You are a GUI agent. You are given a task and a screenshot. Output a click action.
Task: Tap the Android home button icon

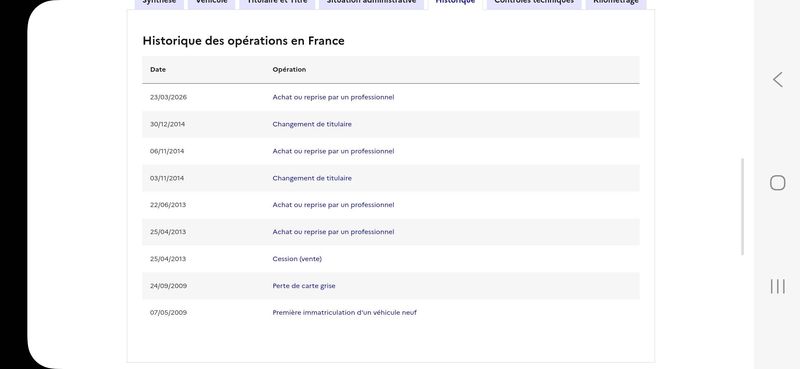pyautogui.click(x=777, y=183)
